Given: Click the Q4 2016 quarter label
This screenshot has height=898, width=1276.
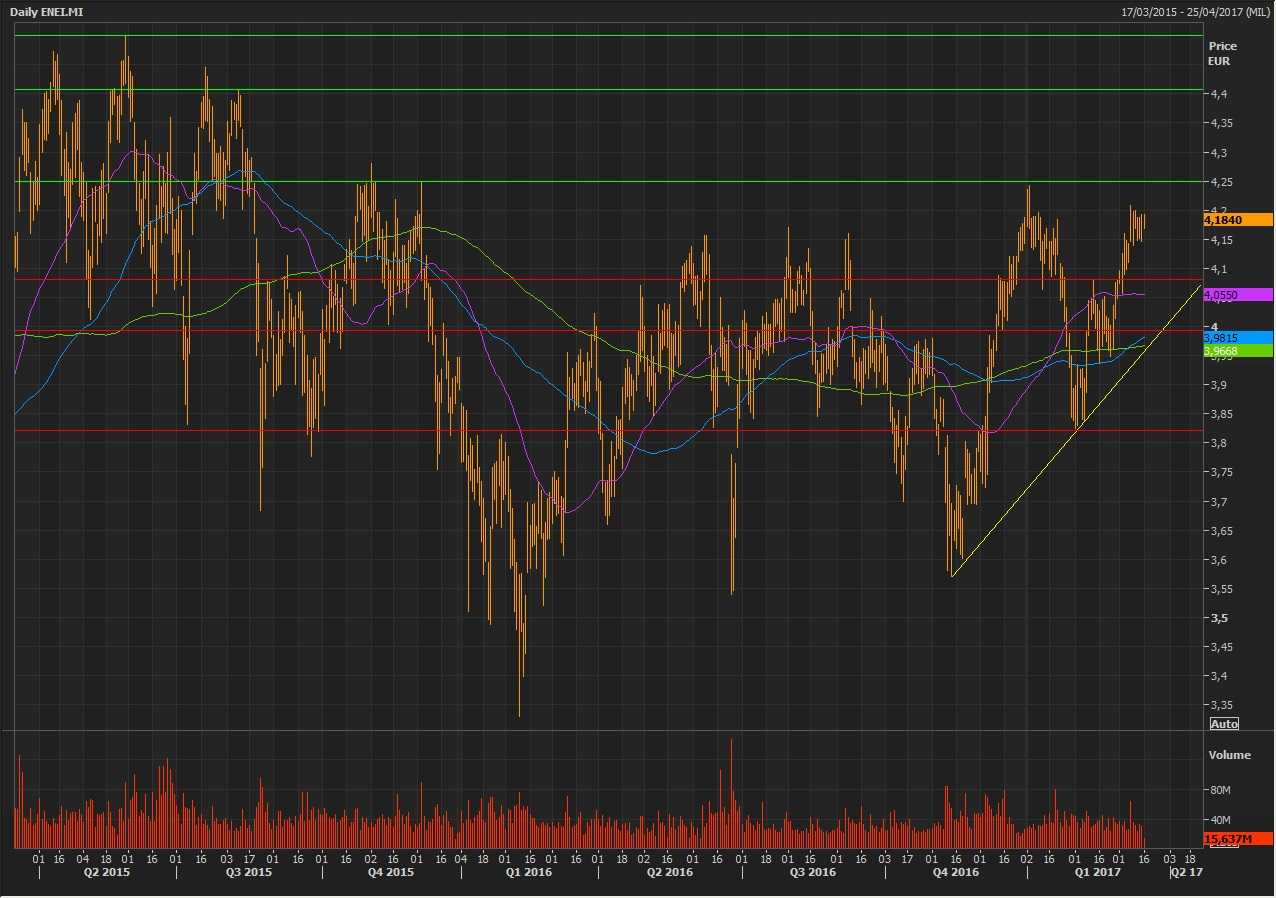Looking at the screenshot, I should coord(955,873).
